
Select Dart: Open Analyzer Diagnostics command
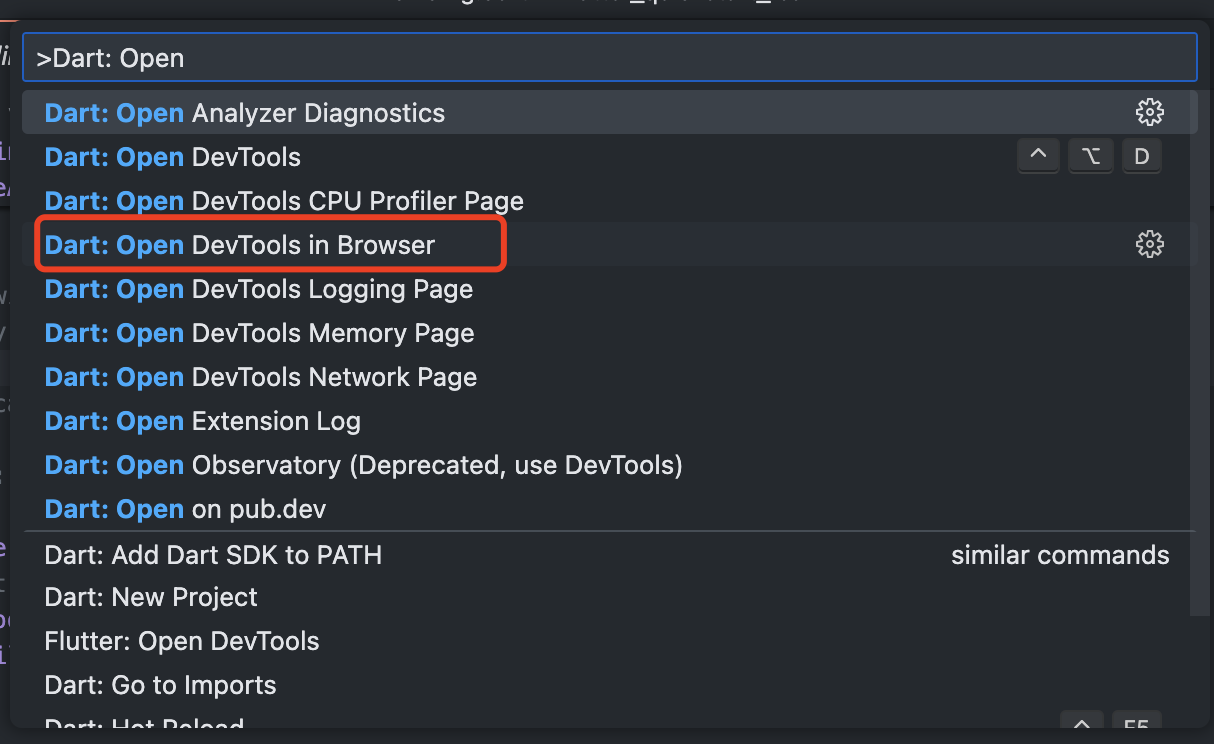[x=609, y=113]
